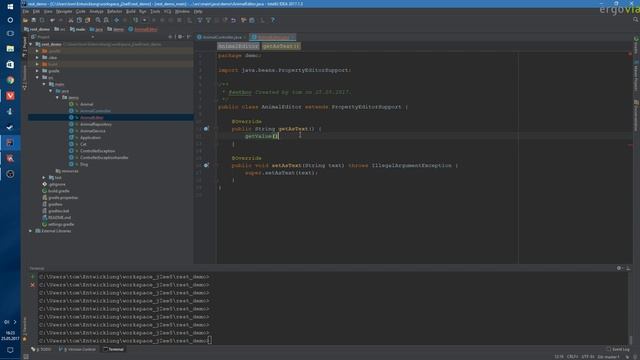The height and width of the screenshot is (360, 640).
Task: Collapse the rest_demo root node
Action: coord(31,44)
